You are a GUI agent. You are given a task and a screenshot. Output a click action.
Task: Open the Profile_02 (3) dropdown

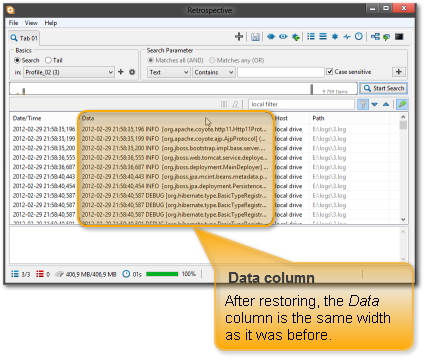69,72
